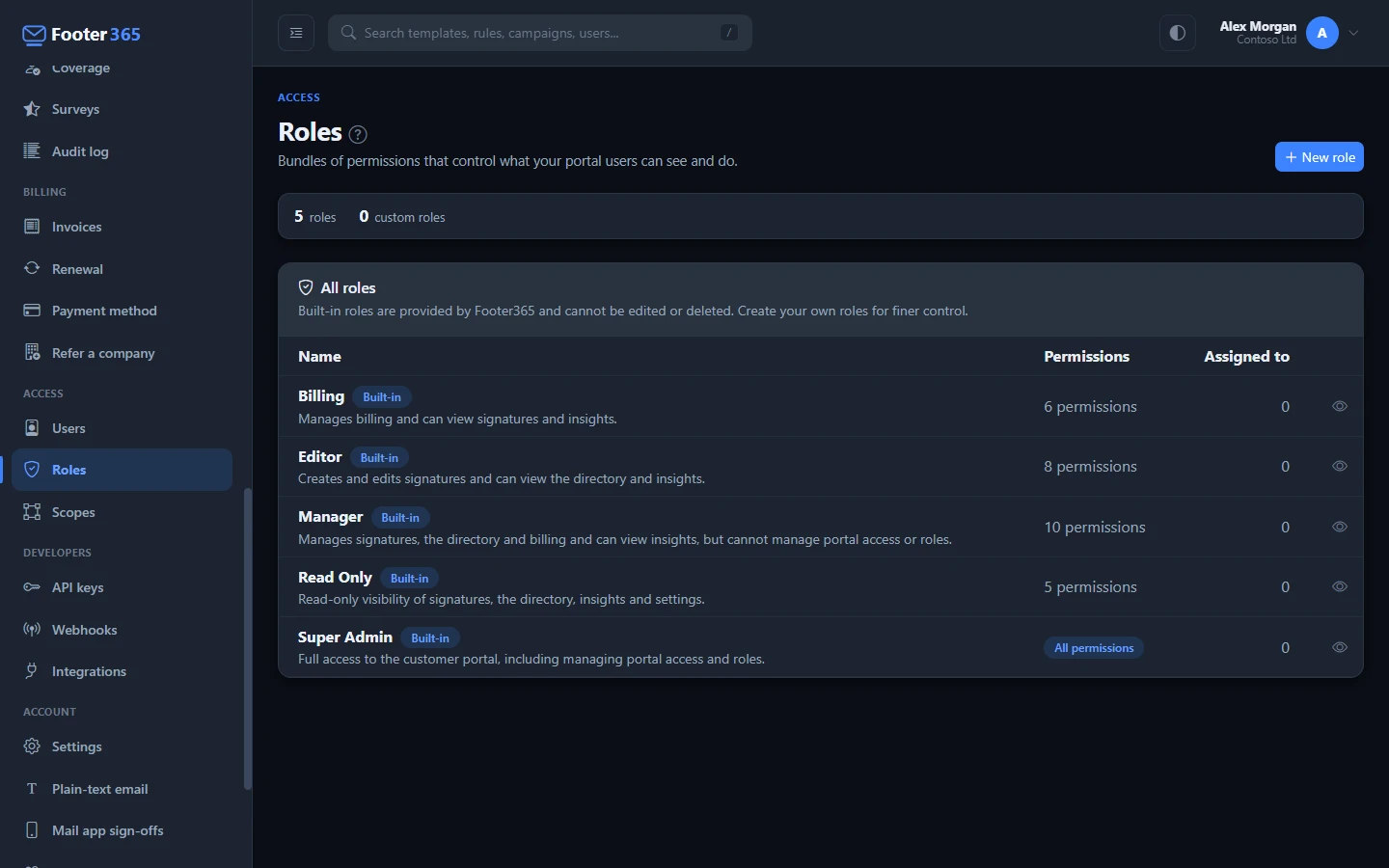
Task: Click the Assigned to column header
Action: coord(1246,357)
